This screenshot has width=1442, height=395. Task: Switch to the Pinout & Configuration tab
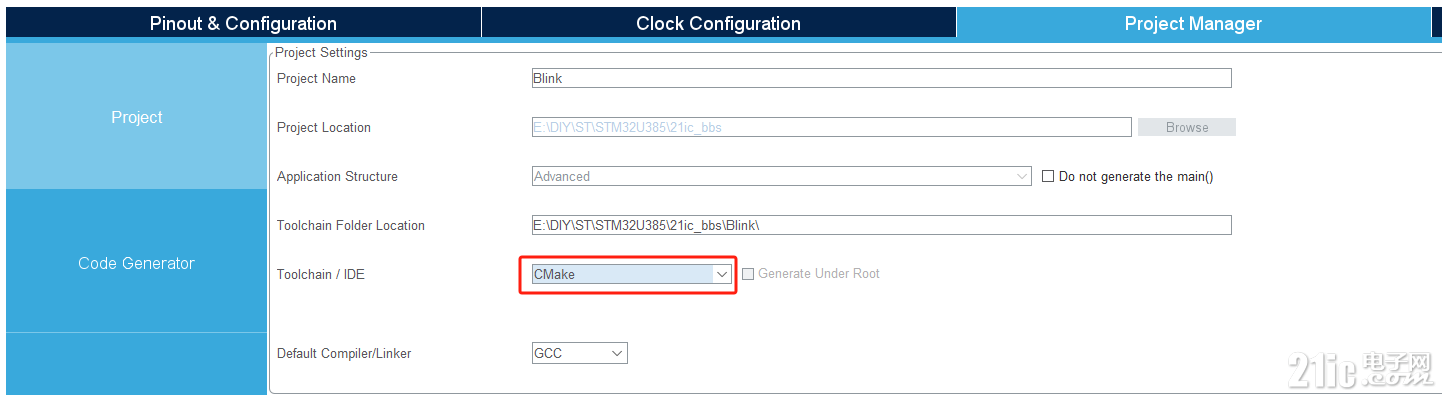pos(243,23)
